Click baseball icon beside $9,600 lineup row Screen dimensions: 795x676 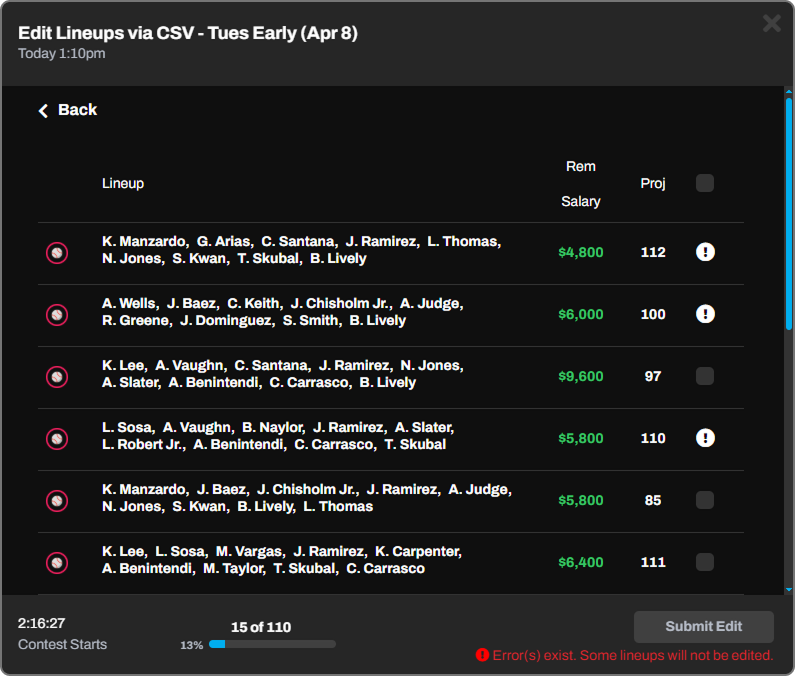(57, 377)
